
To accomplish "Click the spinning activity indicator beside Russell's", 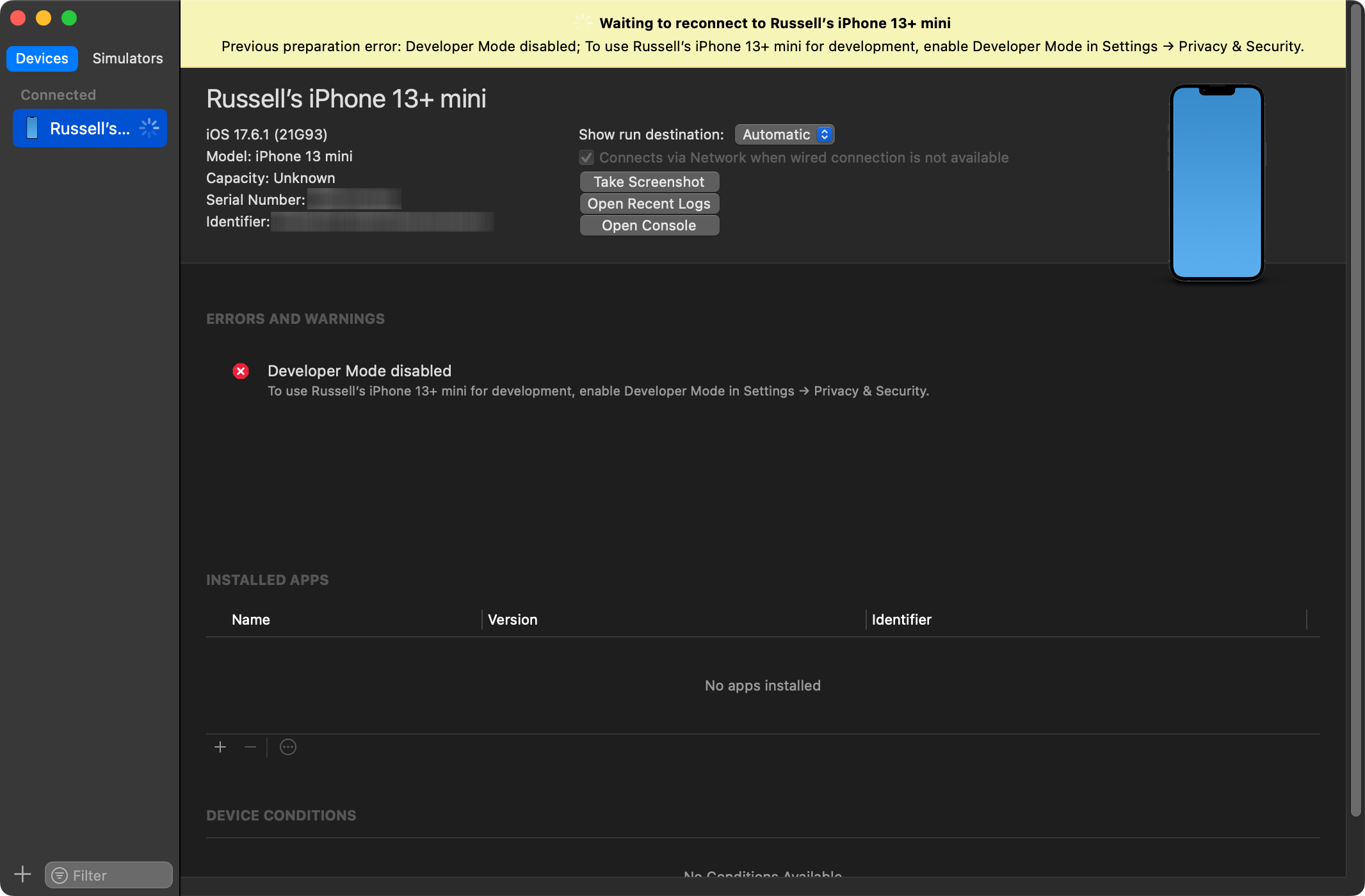I will [x=149, y=128].
